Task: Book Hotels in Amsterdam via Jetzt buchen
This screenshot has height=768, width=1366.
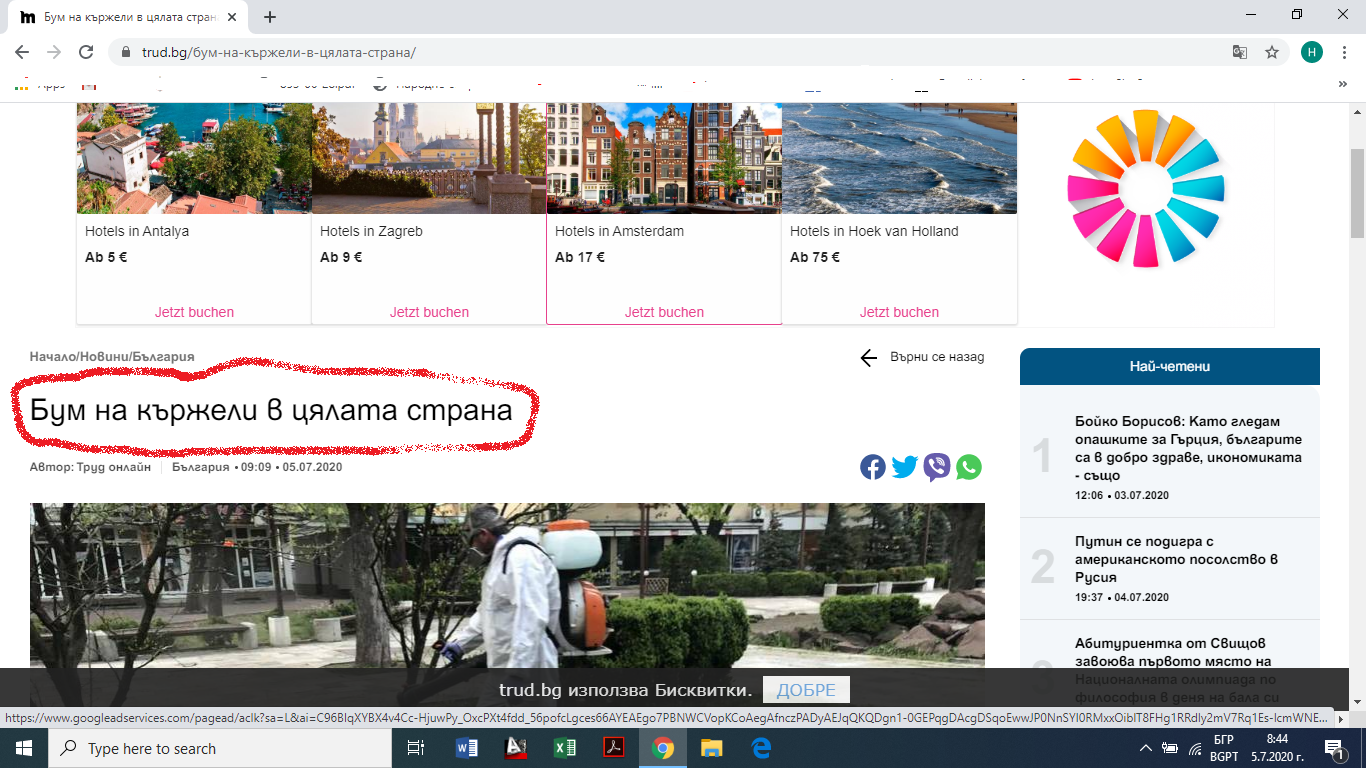Action: (664, 312)
